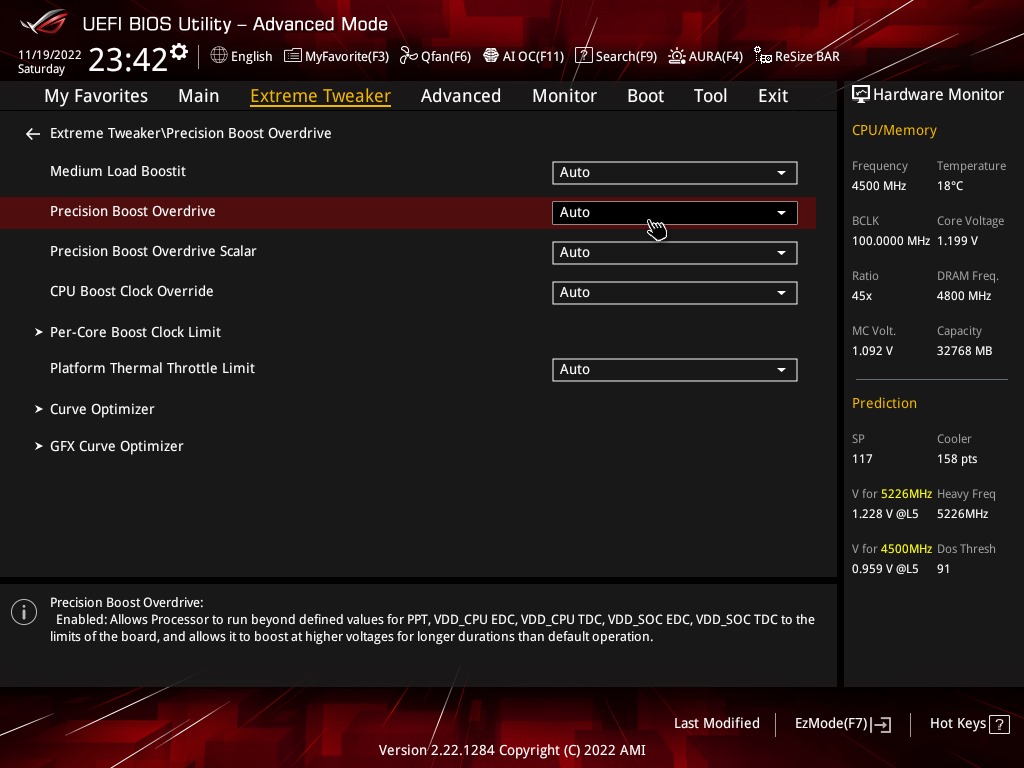
Task: Click the 1.228 V @L5 value
Action: point(885,513)
